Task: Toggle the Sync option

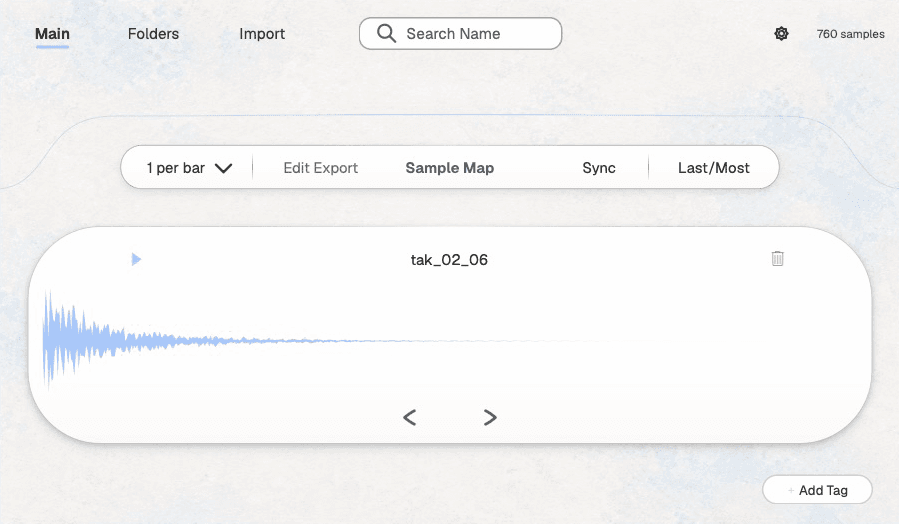Action: click(x=599, y=168)
